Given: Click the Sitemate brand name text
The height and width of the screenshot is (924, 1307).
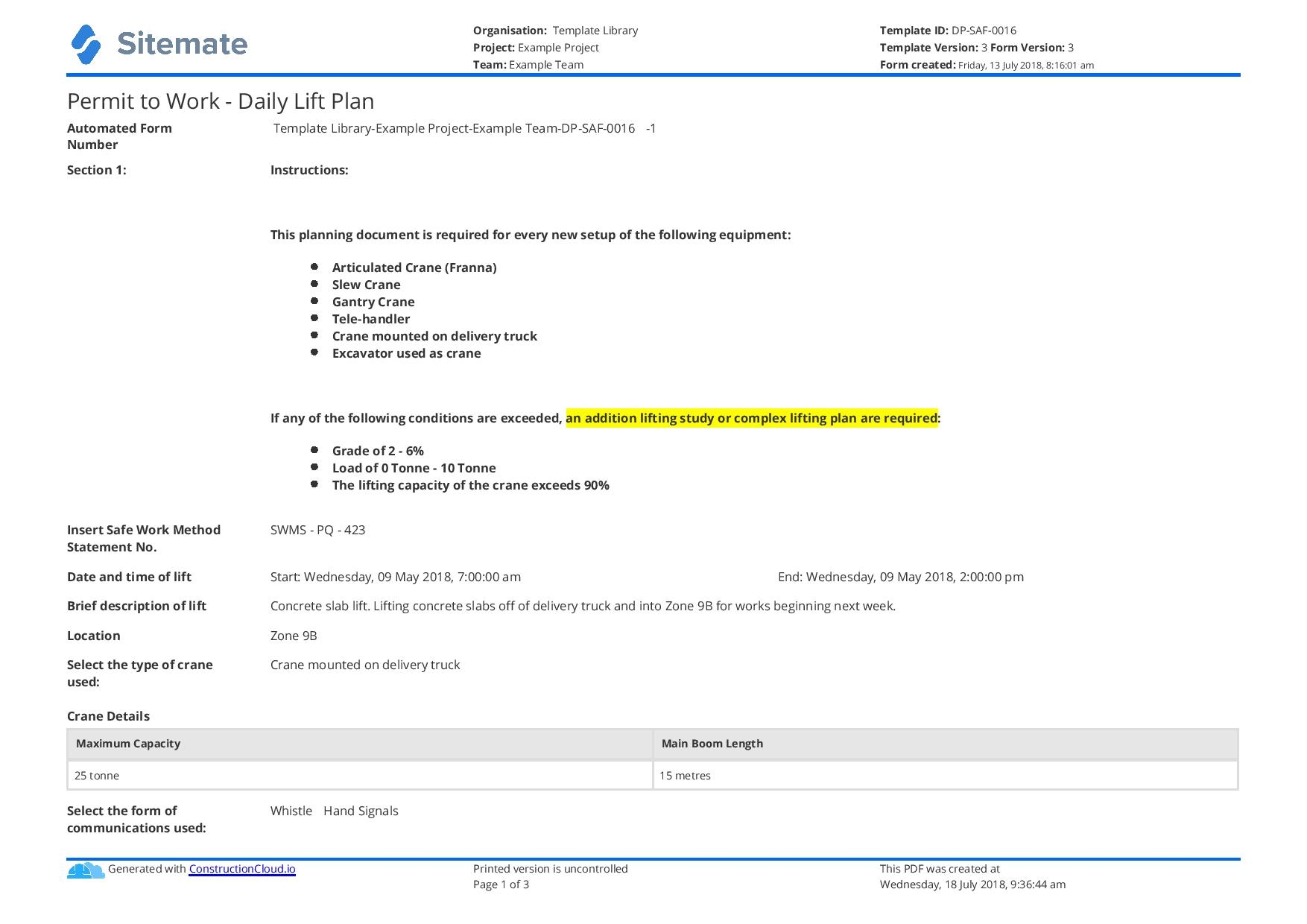Looking at the screenshot, I should click(x=182, y=44).
